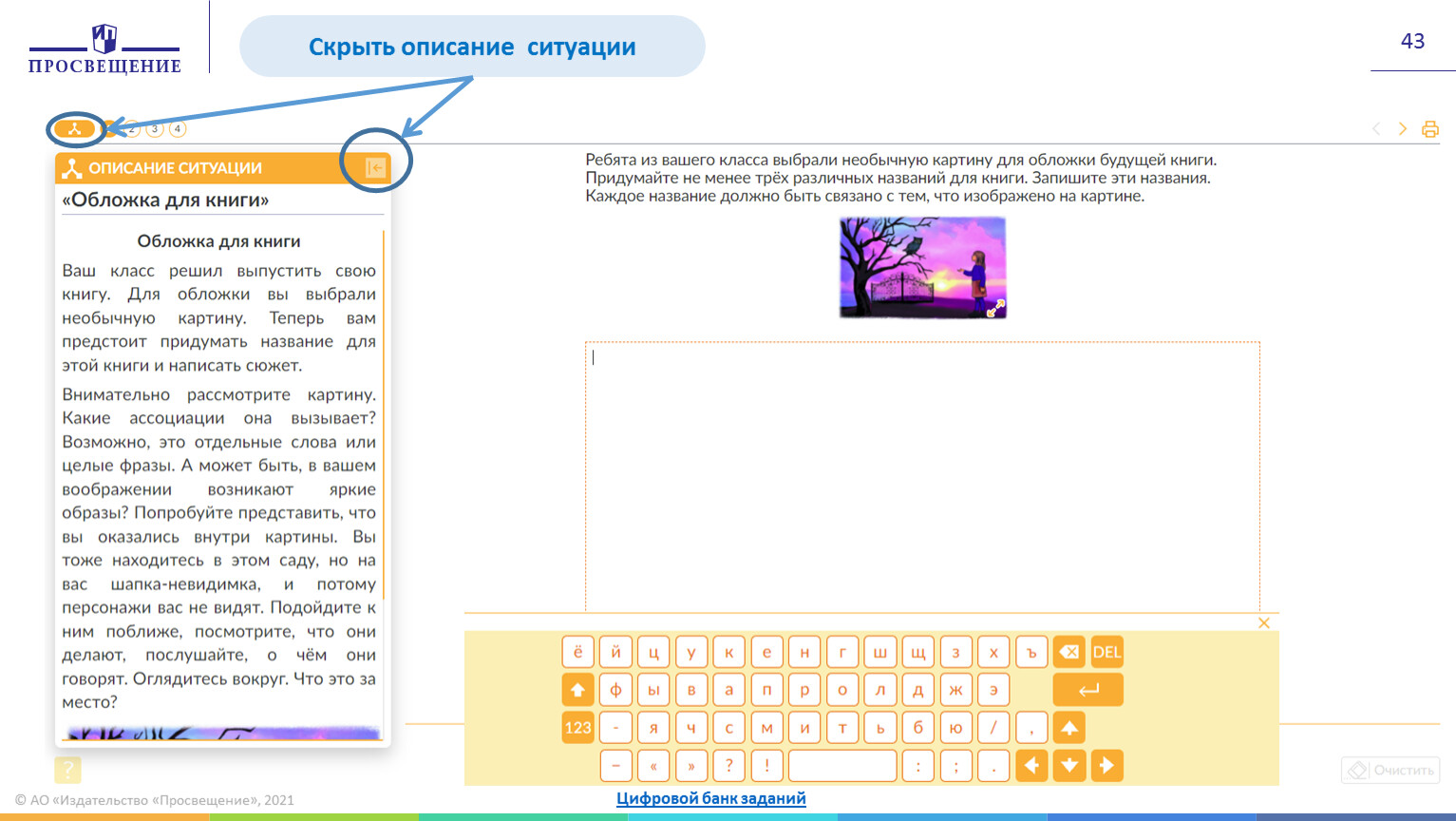The width and height of the screenshot is (1456, 821).
Task: Go to next task with right chevron
Action: click(x=1402, y=129)
